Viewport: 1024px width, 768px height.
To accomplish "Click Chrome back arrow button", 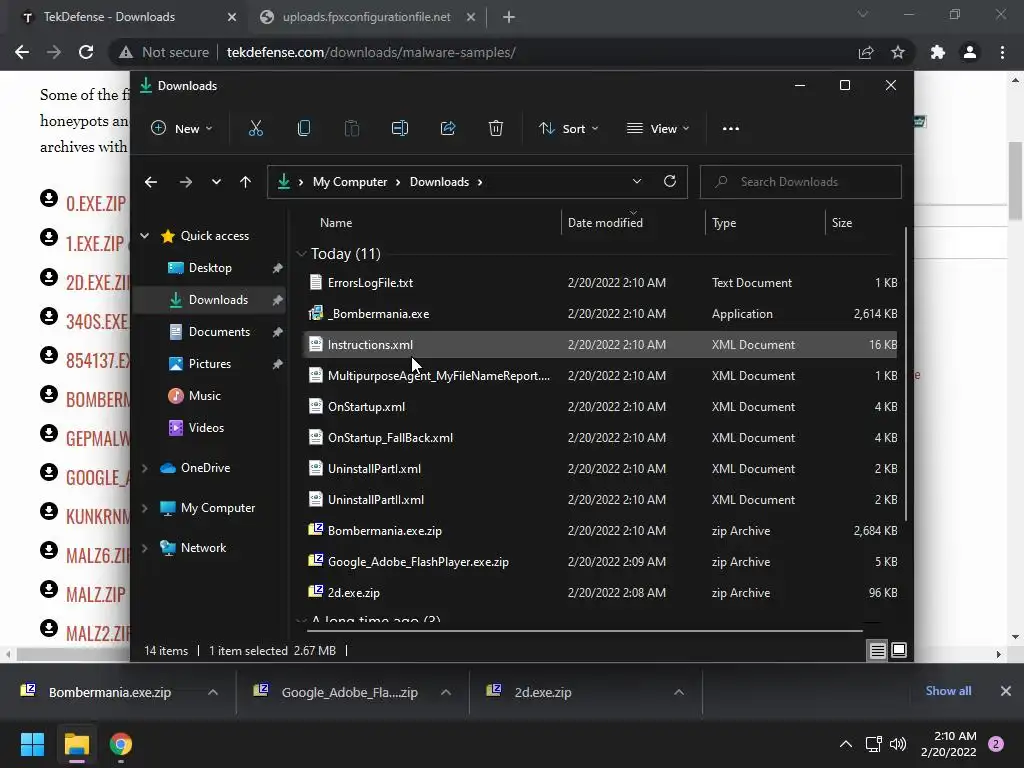I will click(x=22, y=52).
